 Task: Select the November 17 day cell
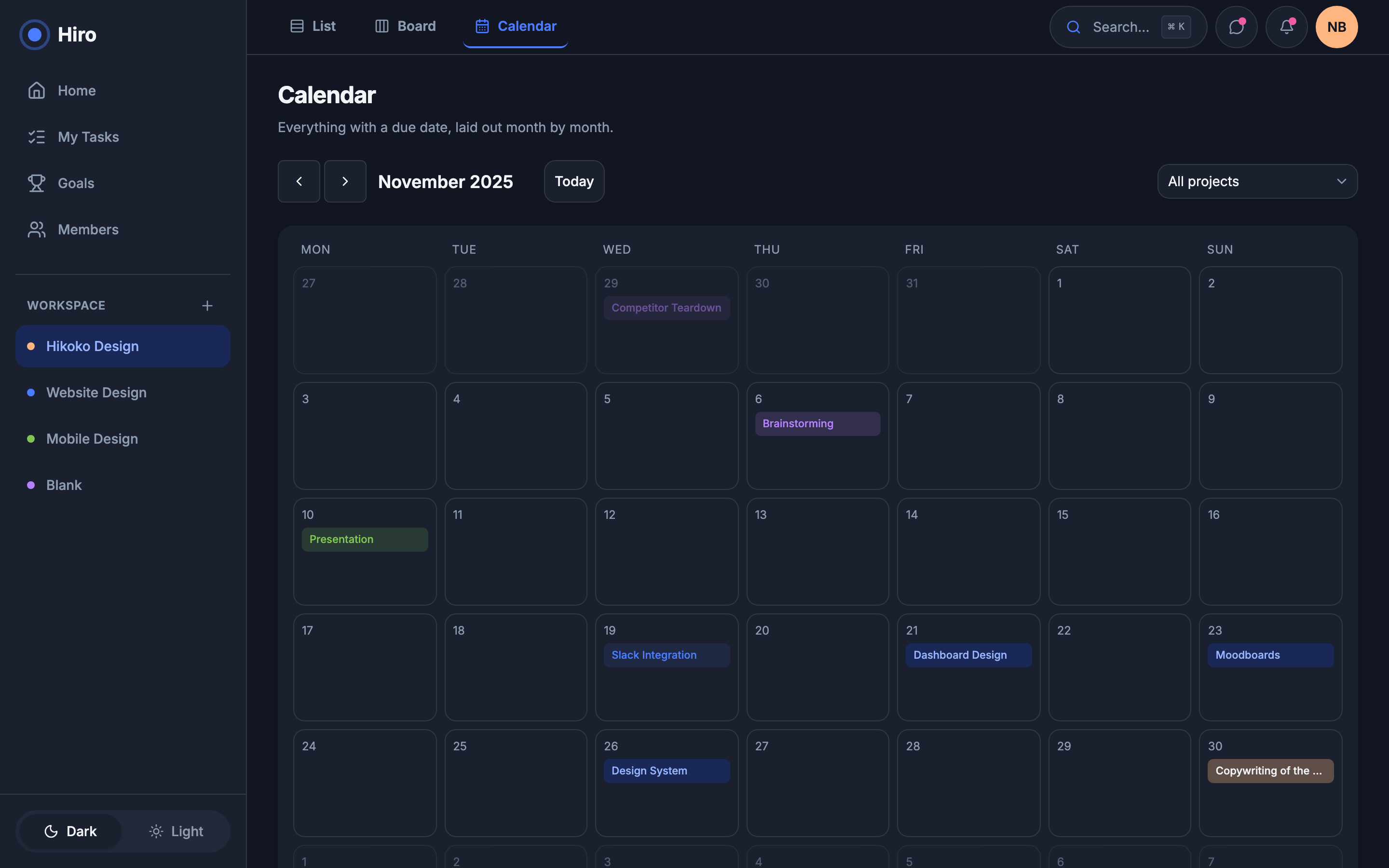click(x=365, y=668)
